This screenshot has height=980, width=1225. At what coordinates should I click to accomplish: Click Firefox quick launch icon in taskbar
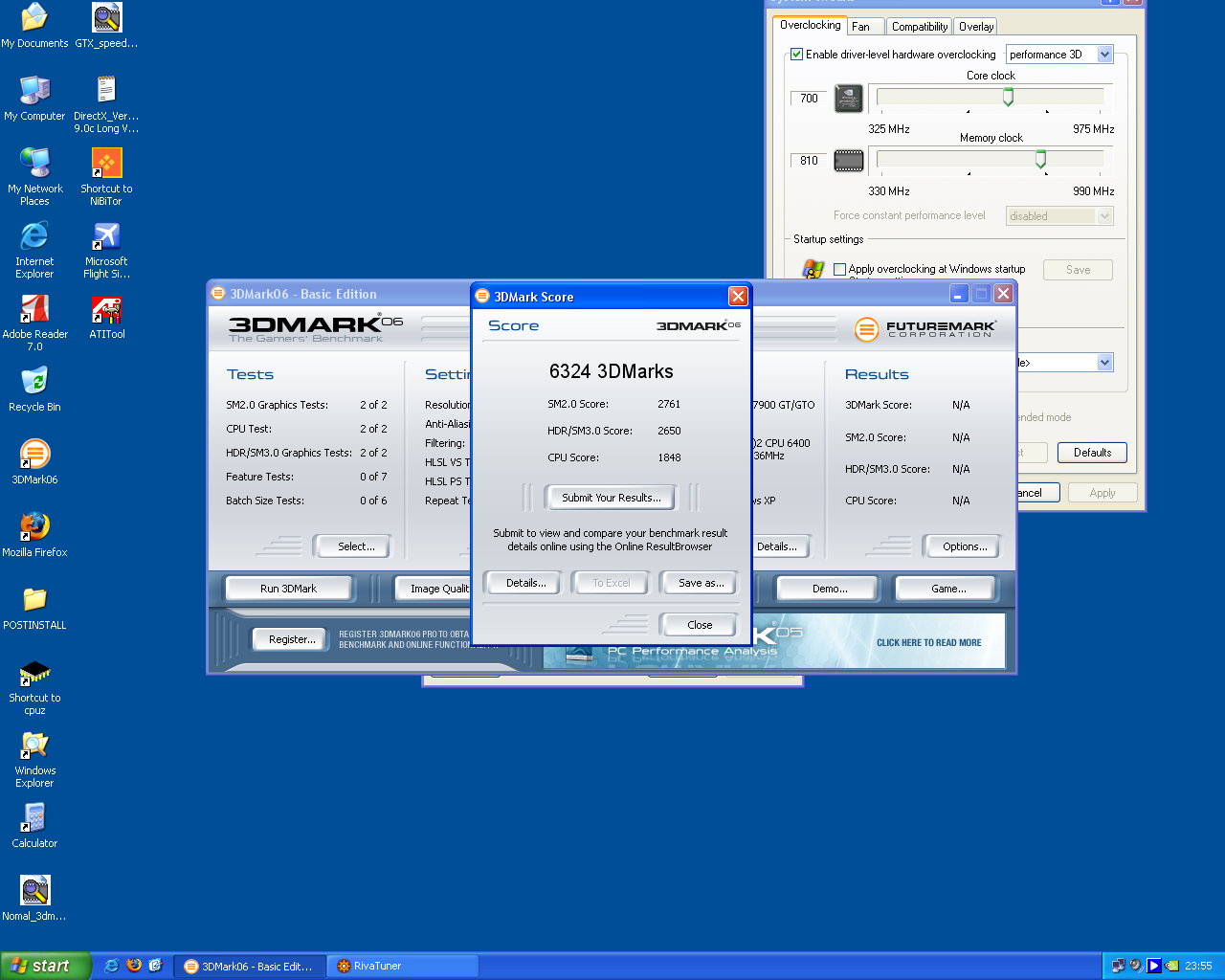point(134,966)
